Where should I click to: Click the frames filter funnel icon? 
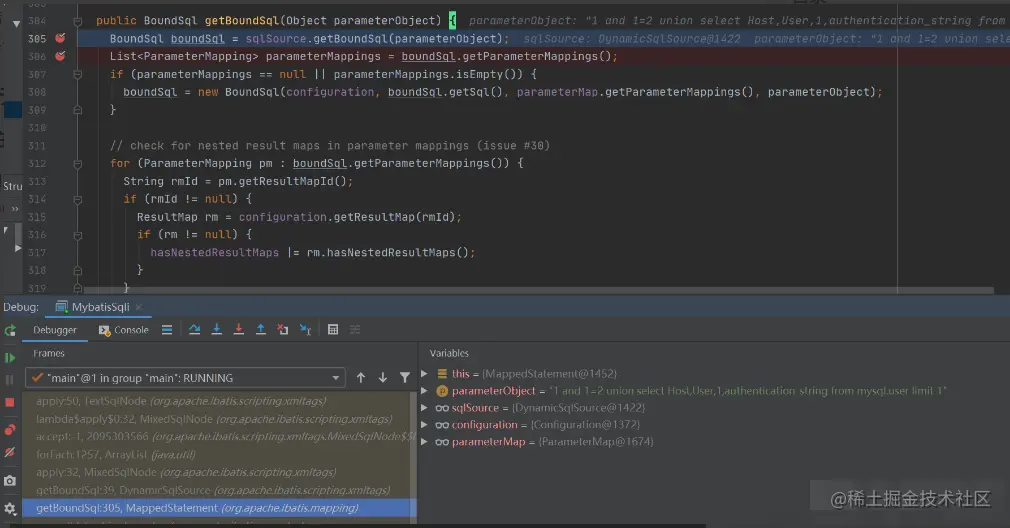click(x=405, y=378)
